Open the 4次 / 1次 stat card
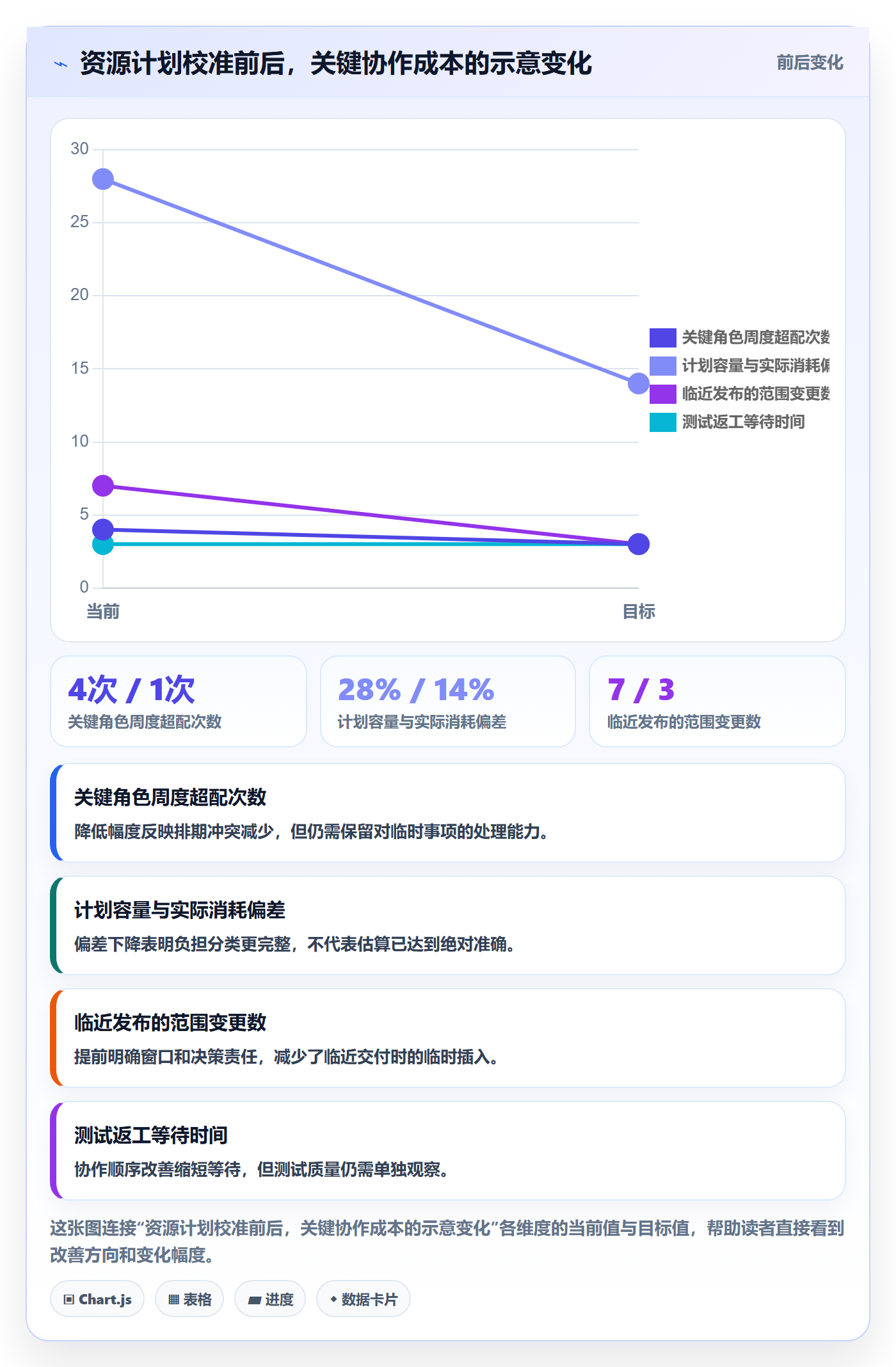 tap(179, 701)
